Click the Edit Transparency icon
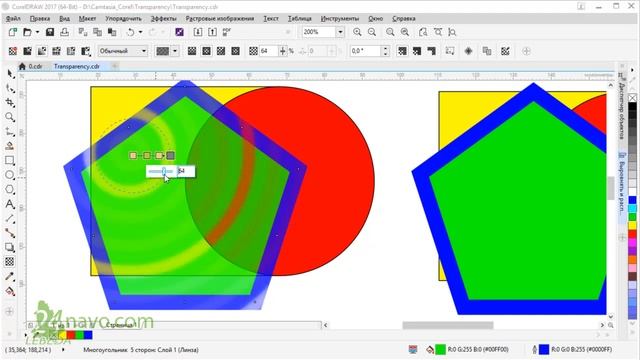Viewport: 640px width, 360px height. (x=505, y=51)
